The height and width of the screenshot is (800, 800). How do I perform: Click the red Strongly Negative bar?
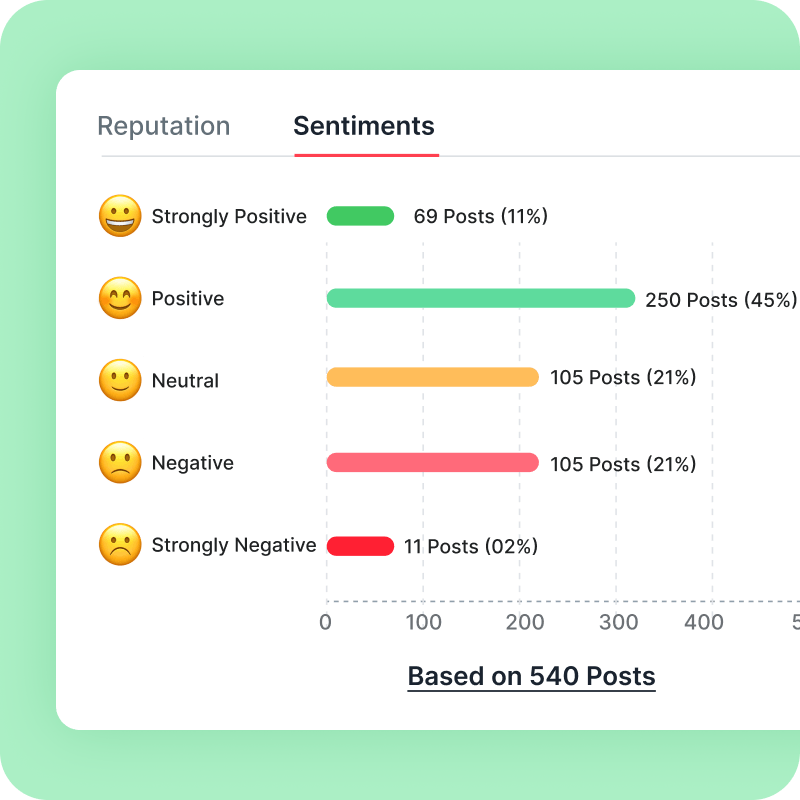360,546
